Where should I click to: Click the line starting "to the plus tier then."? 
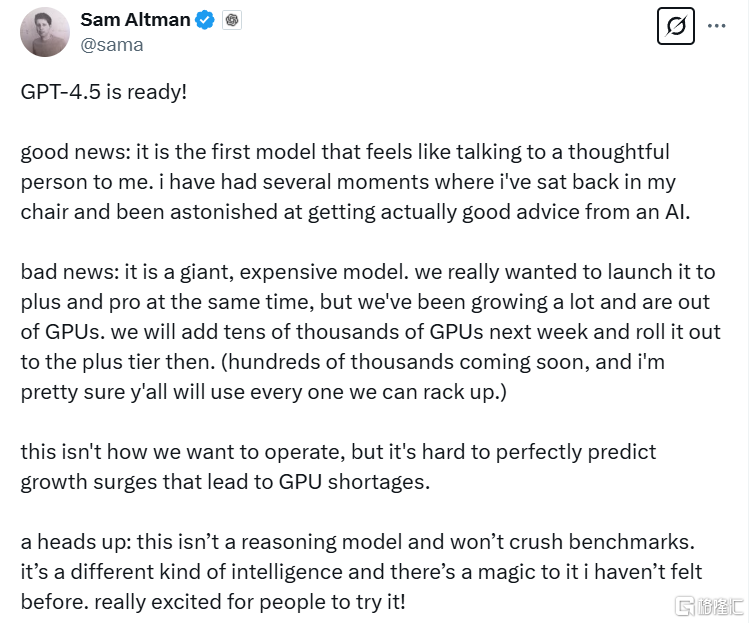342,362
